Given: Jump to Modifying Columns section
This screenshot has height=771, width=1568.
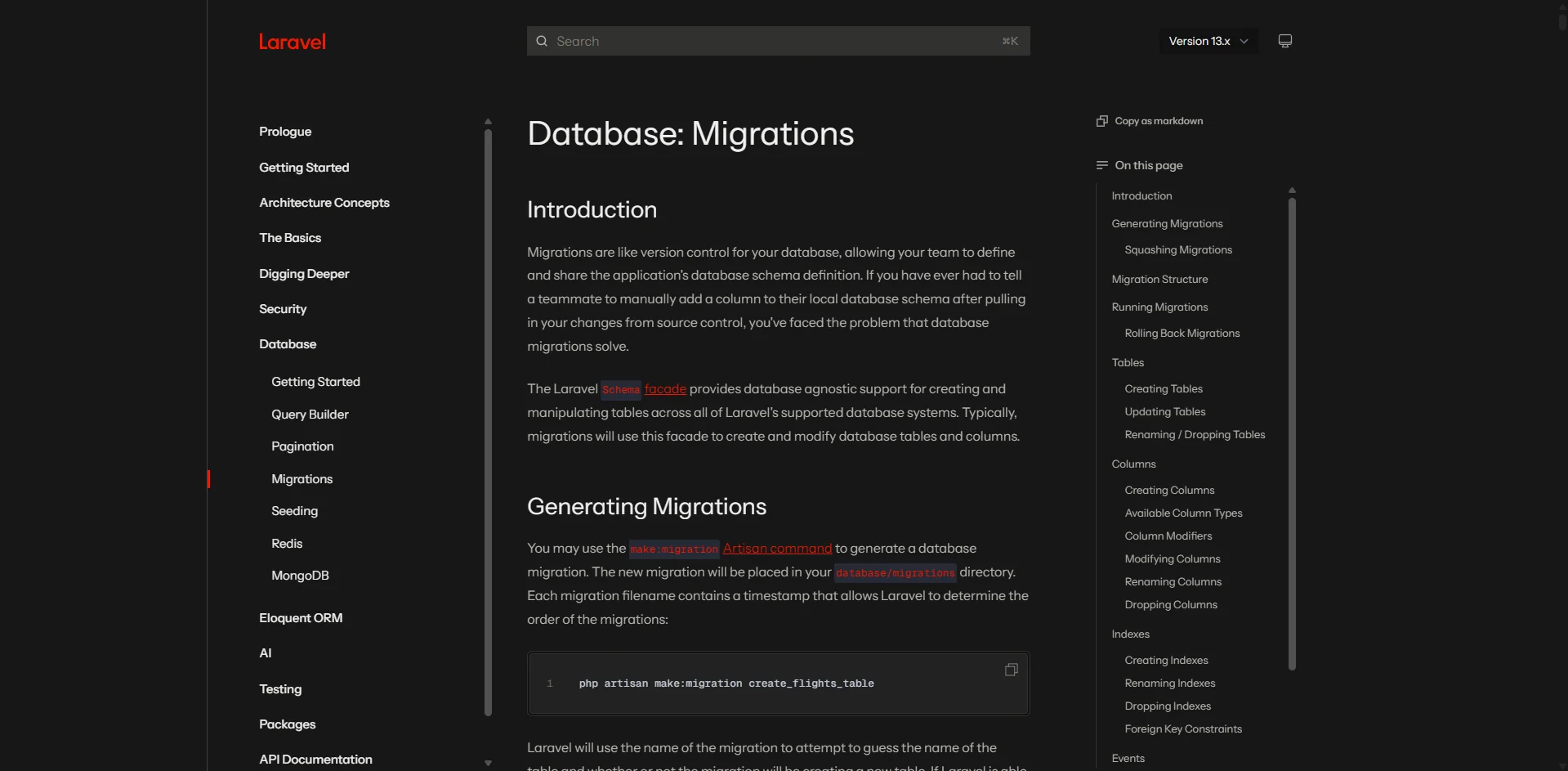Looking at the screenshot, I should [1173, 559].
